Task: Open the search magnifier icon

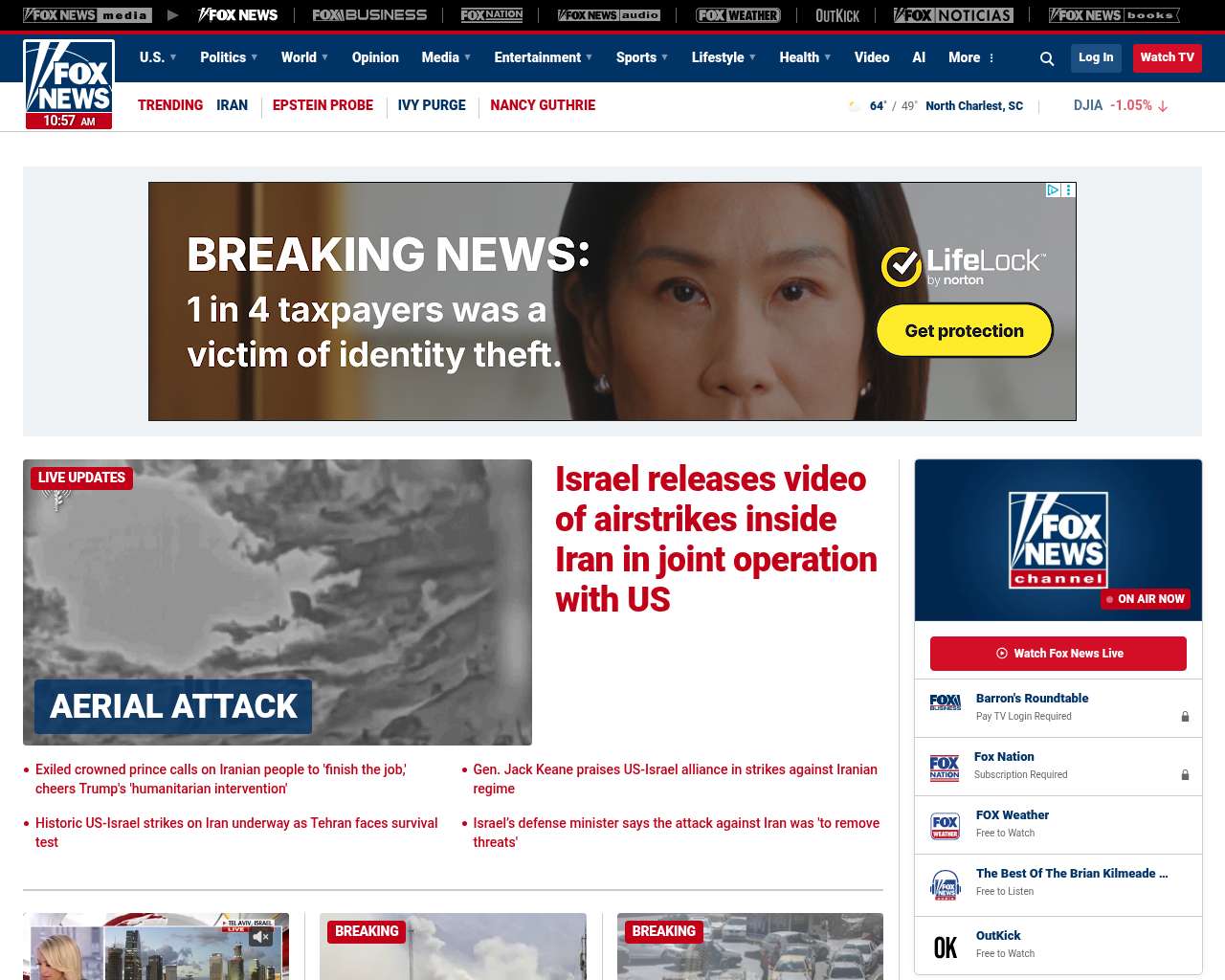Action: 1047,58
